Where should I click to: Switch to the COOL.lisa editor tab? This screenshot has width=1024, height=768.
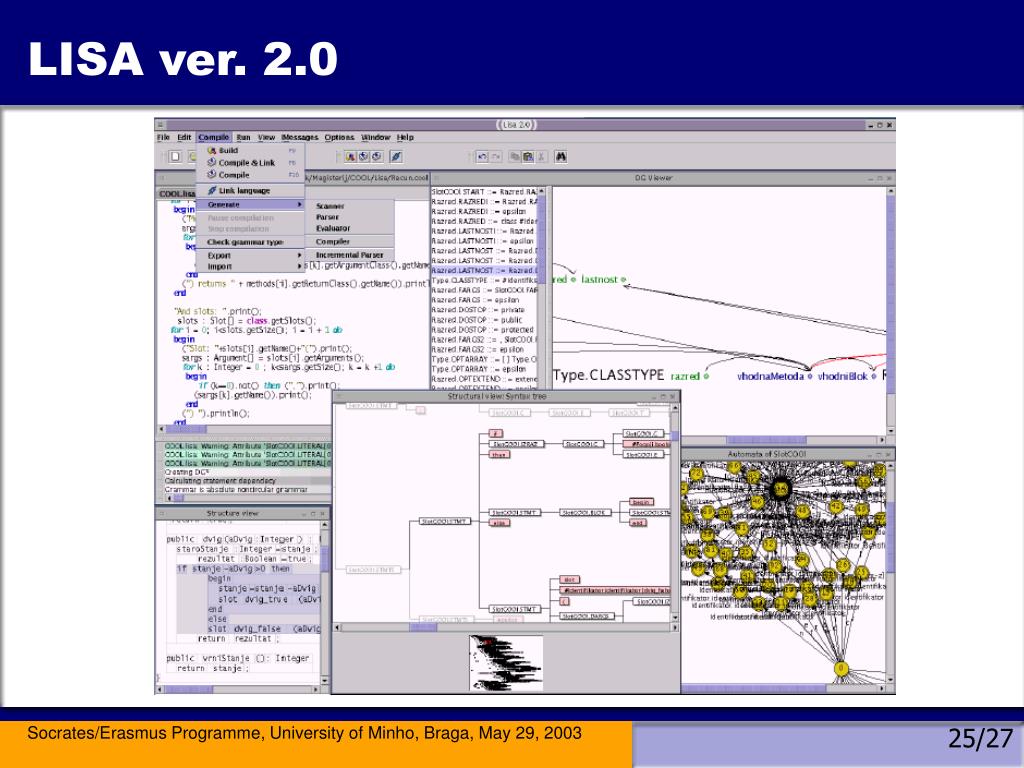coord(178,194)
